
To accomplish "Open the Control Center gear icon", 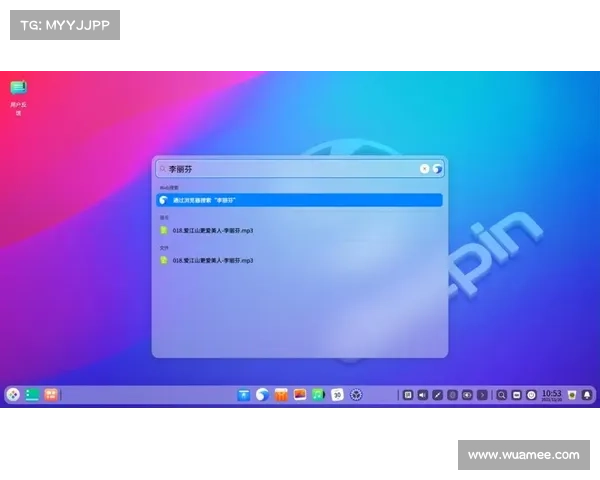I will click(x=356, y=395).
